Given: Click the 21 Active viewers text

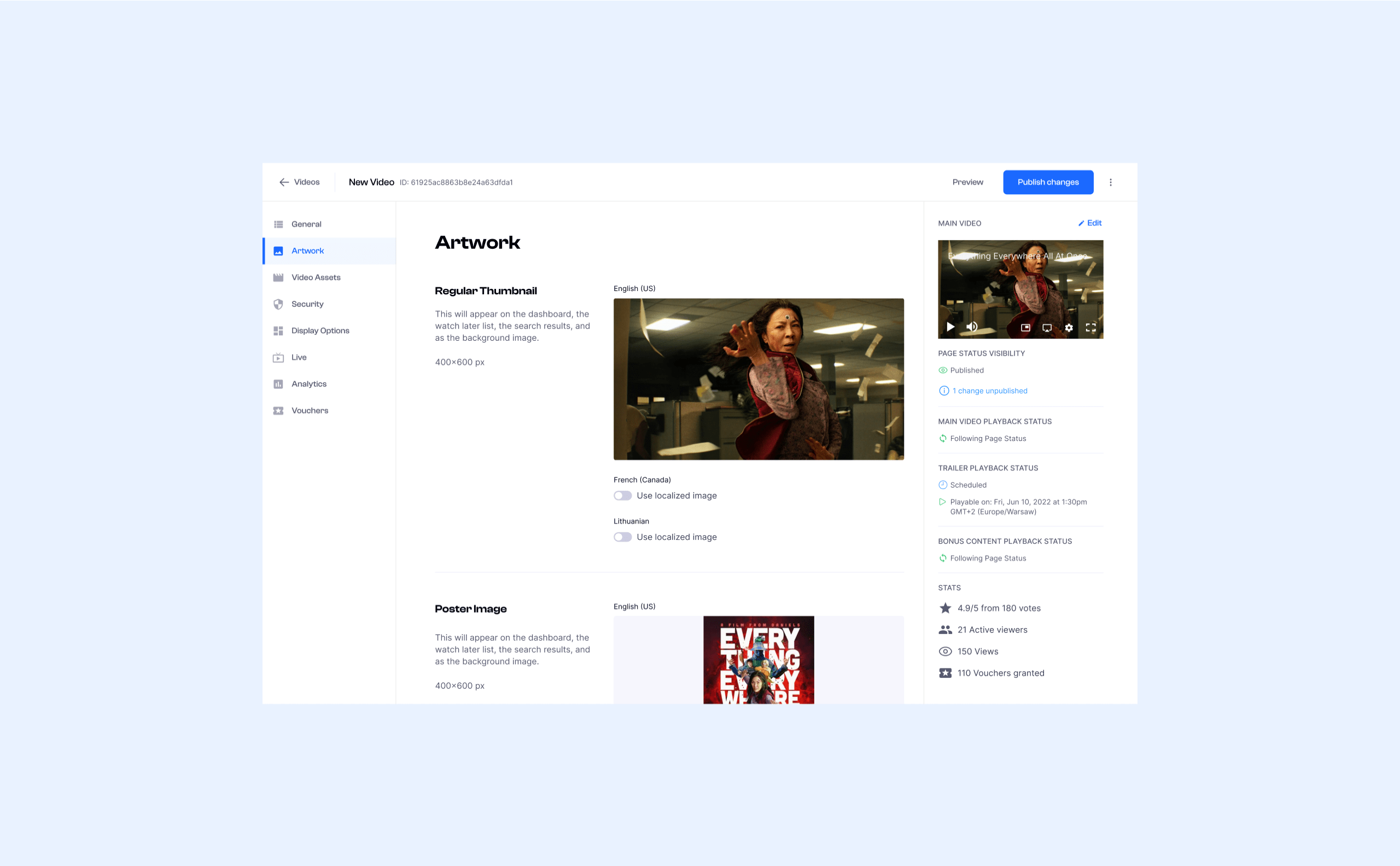Looking at the screenshot, I should click(993, 630).
